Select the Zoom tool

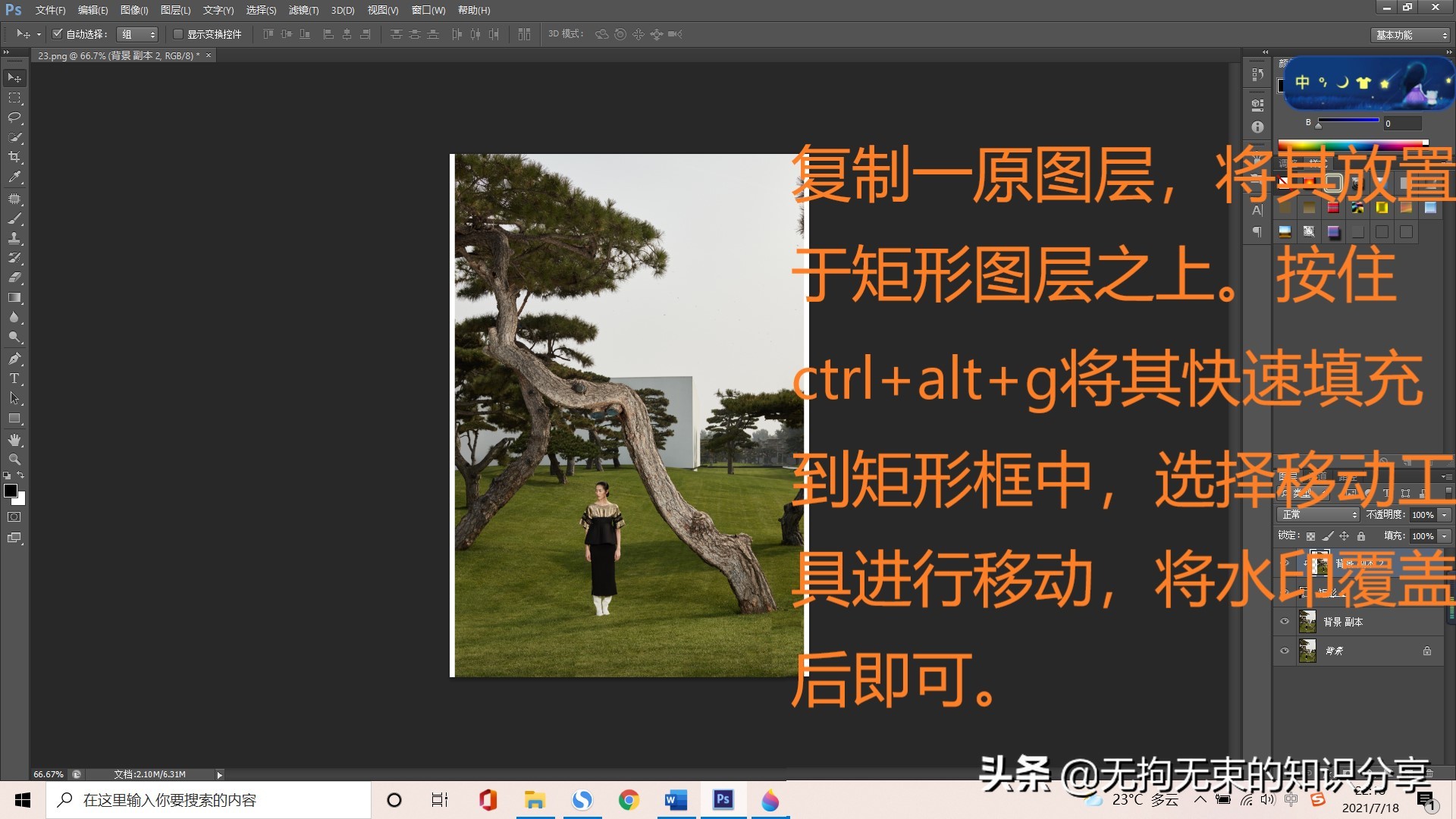(x=14, y=459)
